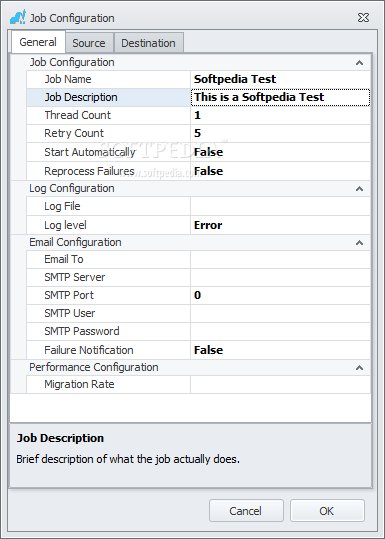The height and width of the screenshot is (539, 385).
Task: Change Failure Notification value False
Action: coord(280,350)
